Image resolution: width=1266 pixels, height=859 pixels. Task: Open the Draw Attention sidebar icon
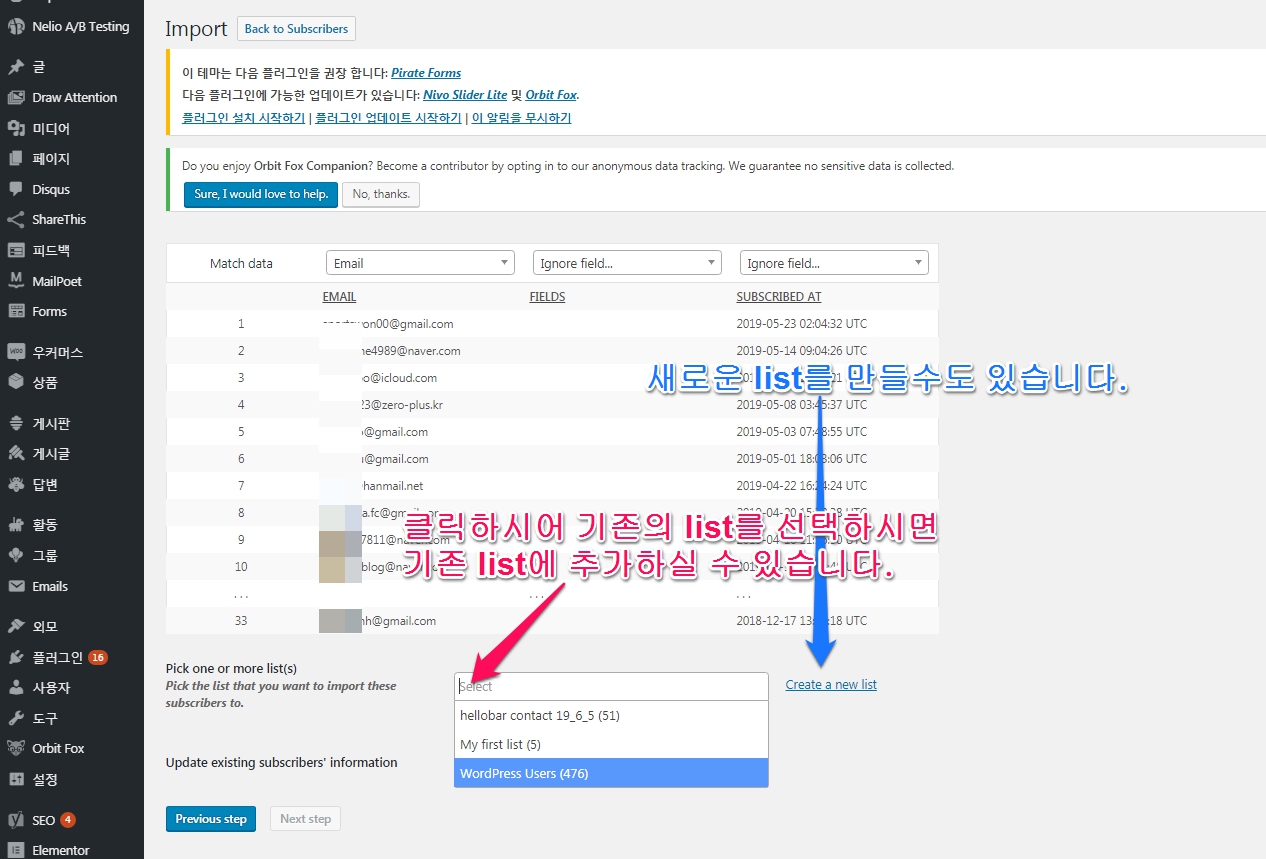pos(16,97)
